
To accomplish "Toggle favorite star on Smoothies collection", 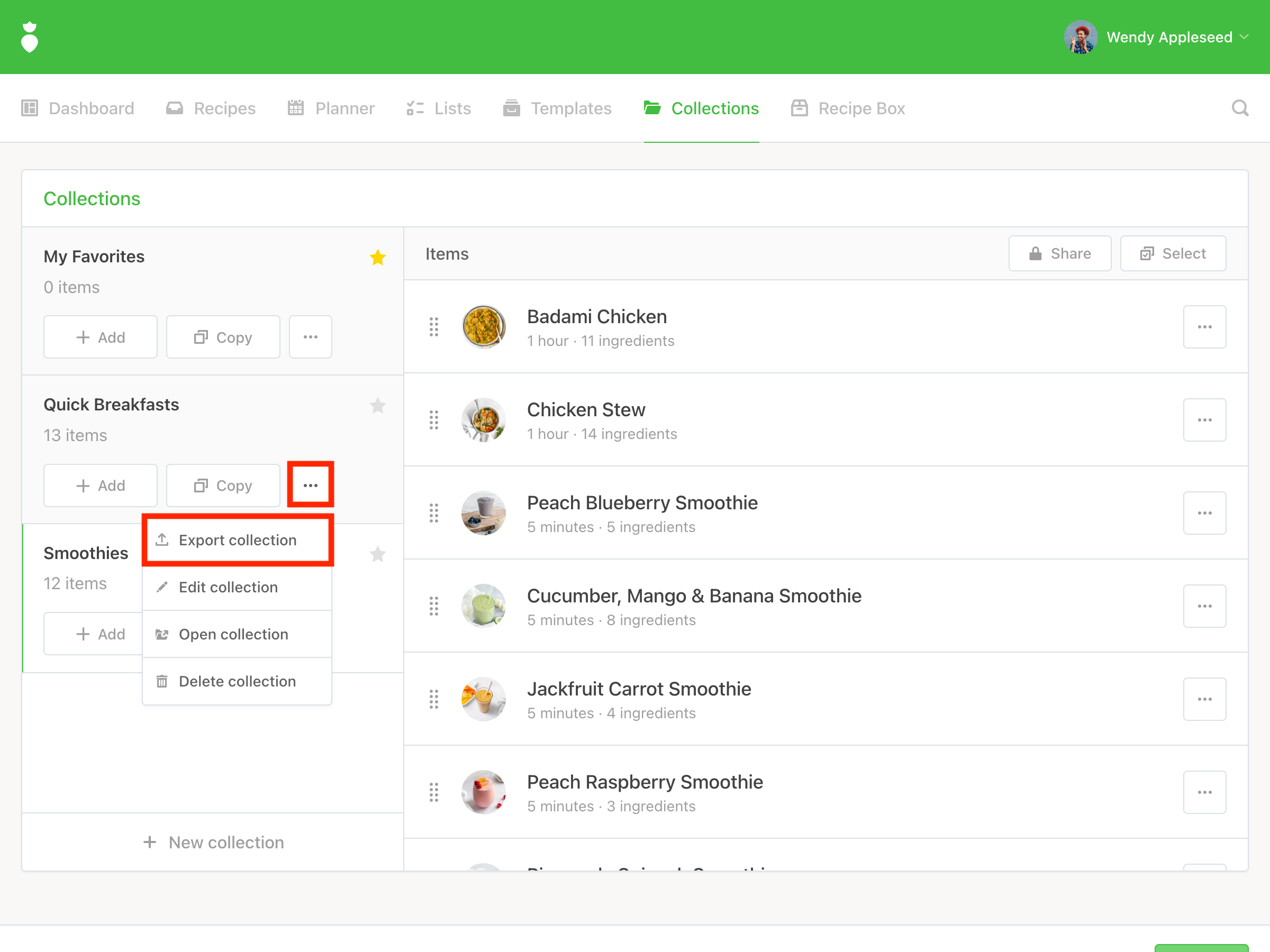I will pyautogui.click(x=377, y=554).
